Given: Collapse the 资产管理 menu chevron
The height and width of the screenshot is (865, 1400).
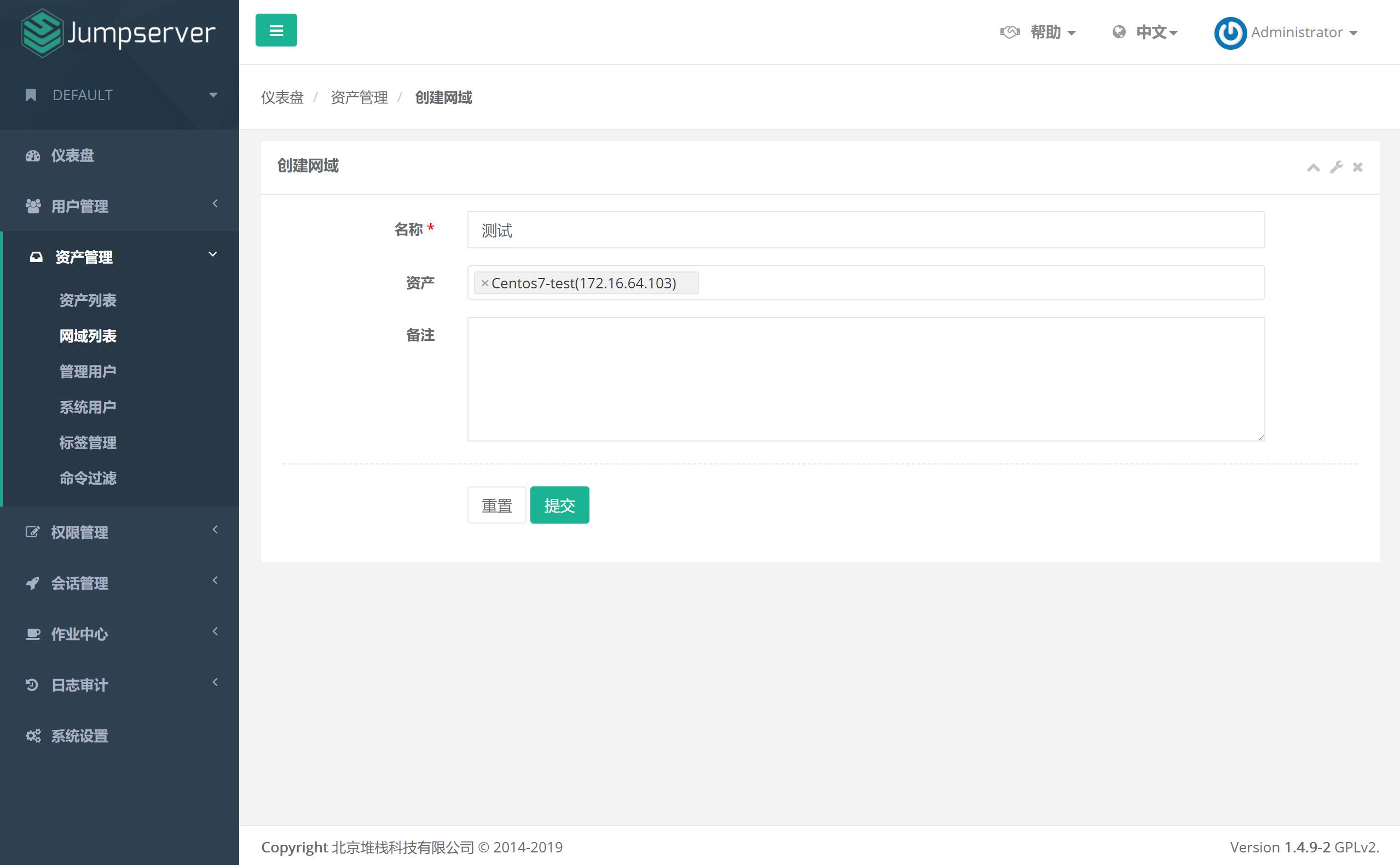Looking at the screenshot, I should click(213, 254).
